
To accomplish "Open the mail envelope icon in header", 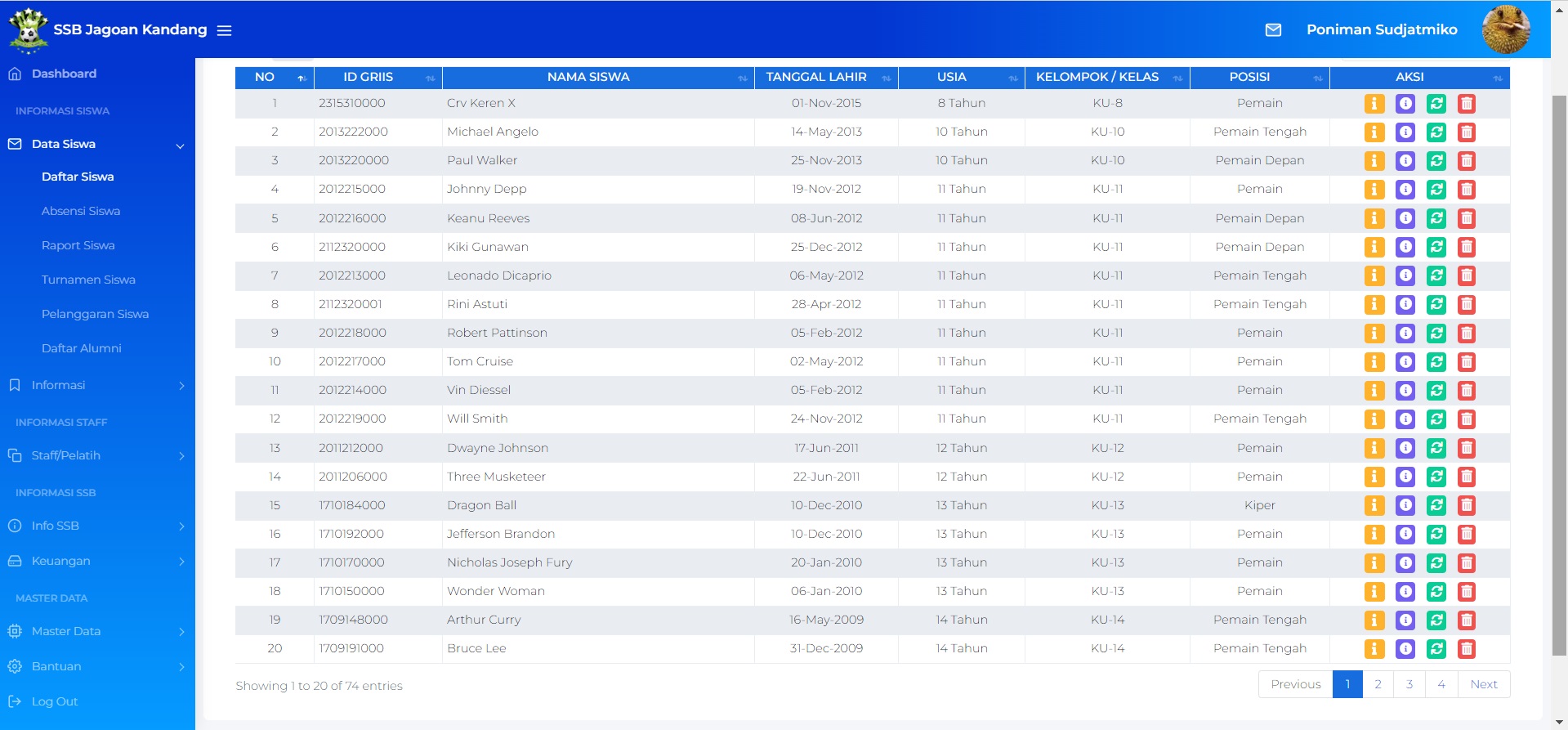I will 1273,30.
